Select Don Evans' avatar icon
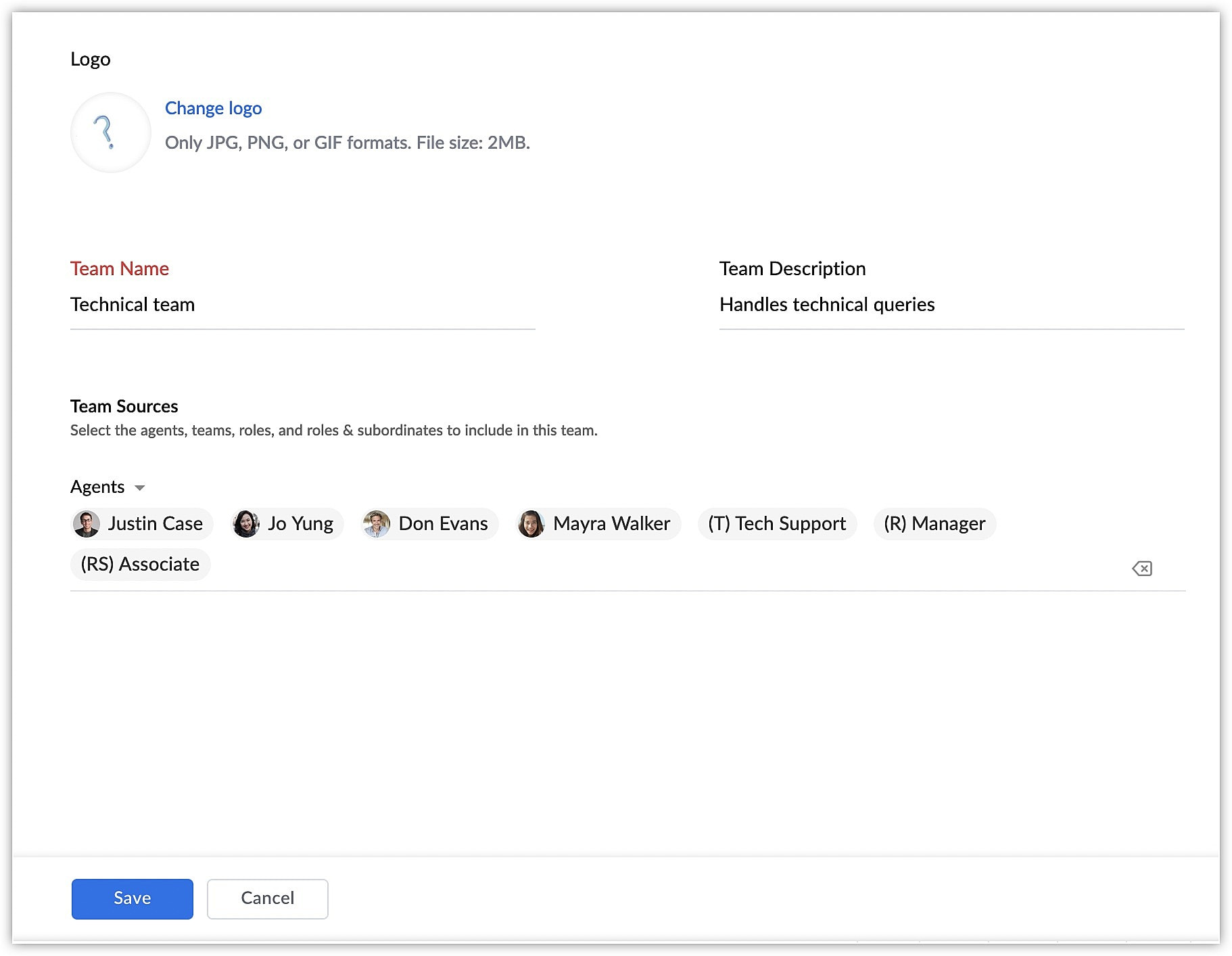This screenshot has height=956, width=1232. coord(377,524)
